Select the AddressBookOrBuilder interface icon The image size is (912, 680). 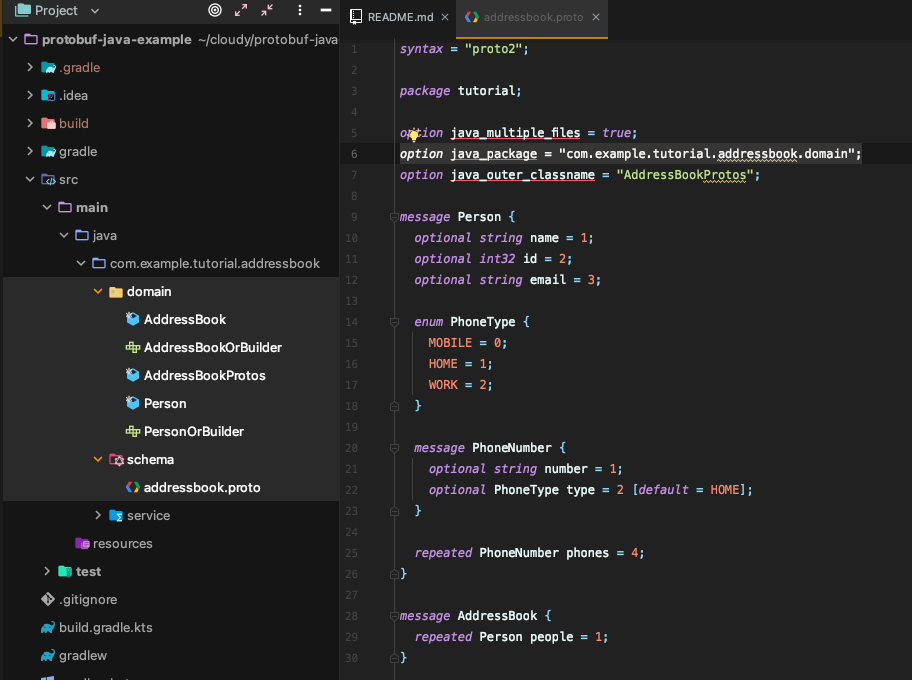pyautogui.click(x=133, y=347)
